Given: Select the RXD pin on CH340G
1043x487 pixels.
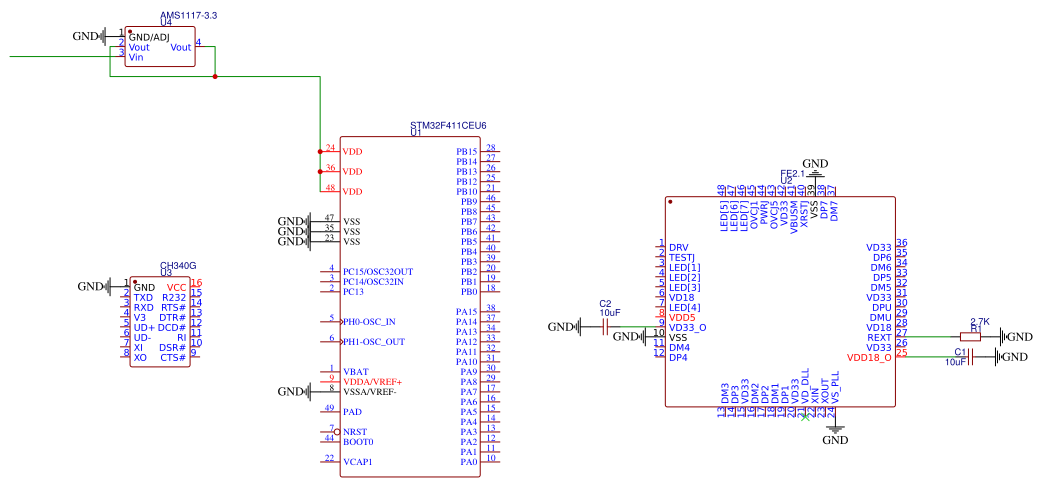Looking at the screenshot, I should pos(143,308).
